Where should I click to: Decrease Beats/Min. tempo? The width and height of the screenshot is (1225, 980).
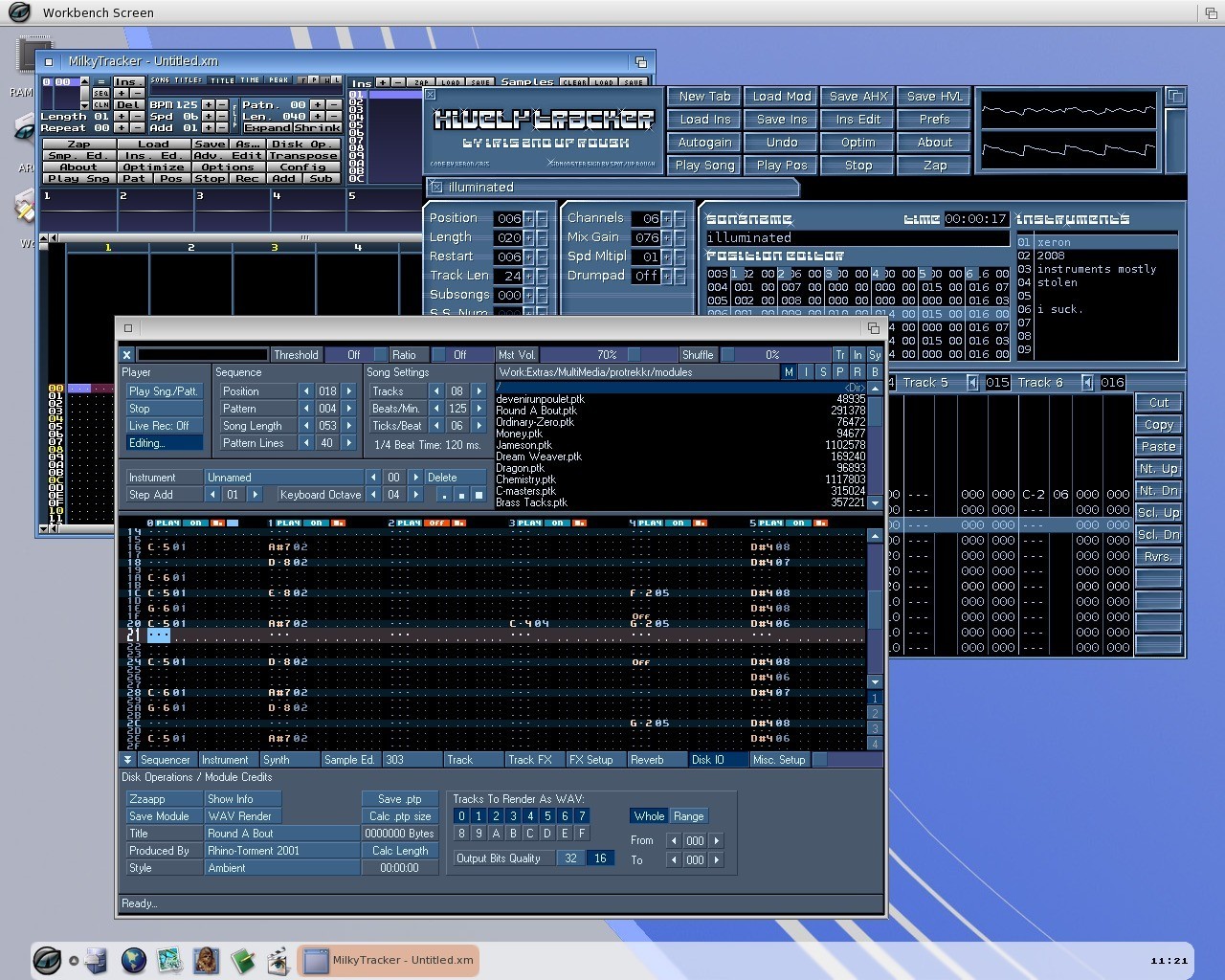point(436,409)
